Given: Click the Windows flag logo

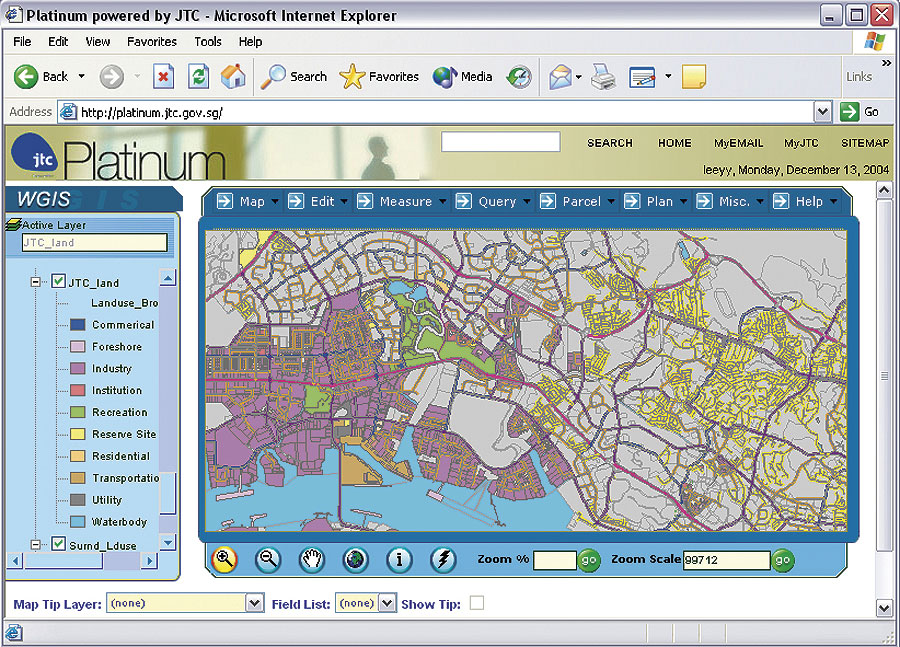Looking at the screenshot, I should (x=875, y=42).
